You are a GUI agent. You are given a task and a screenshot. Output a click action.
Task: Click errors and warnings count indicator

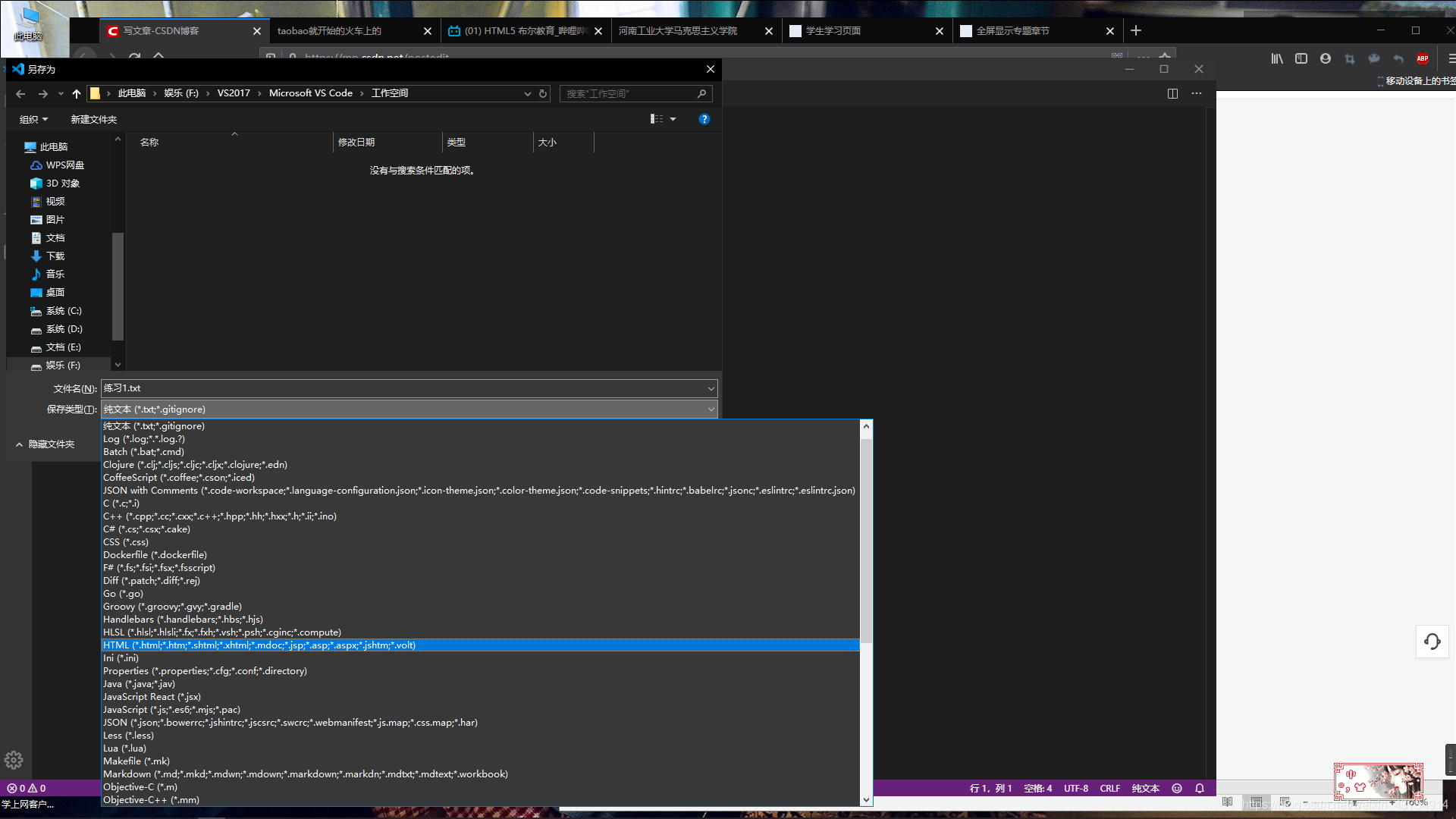click(27, 789)
